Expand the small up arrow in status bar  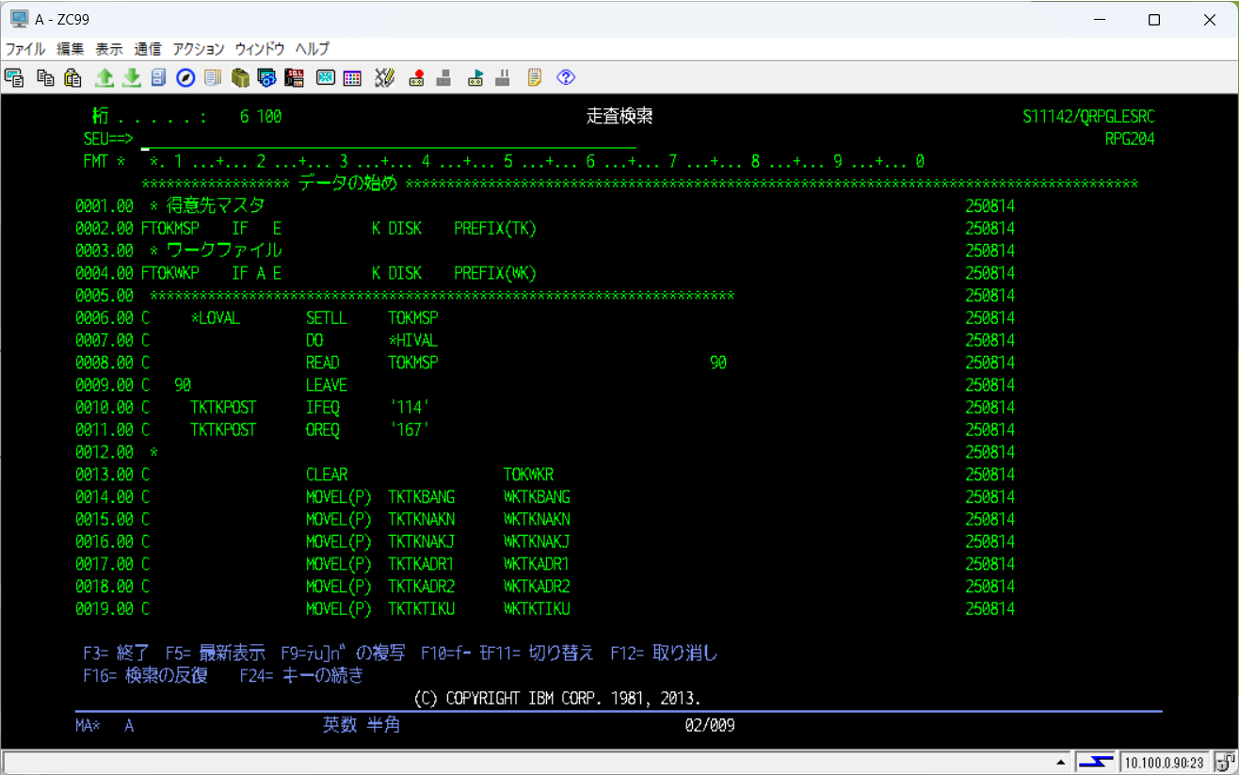(1061, 763)
